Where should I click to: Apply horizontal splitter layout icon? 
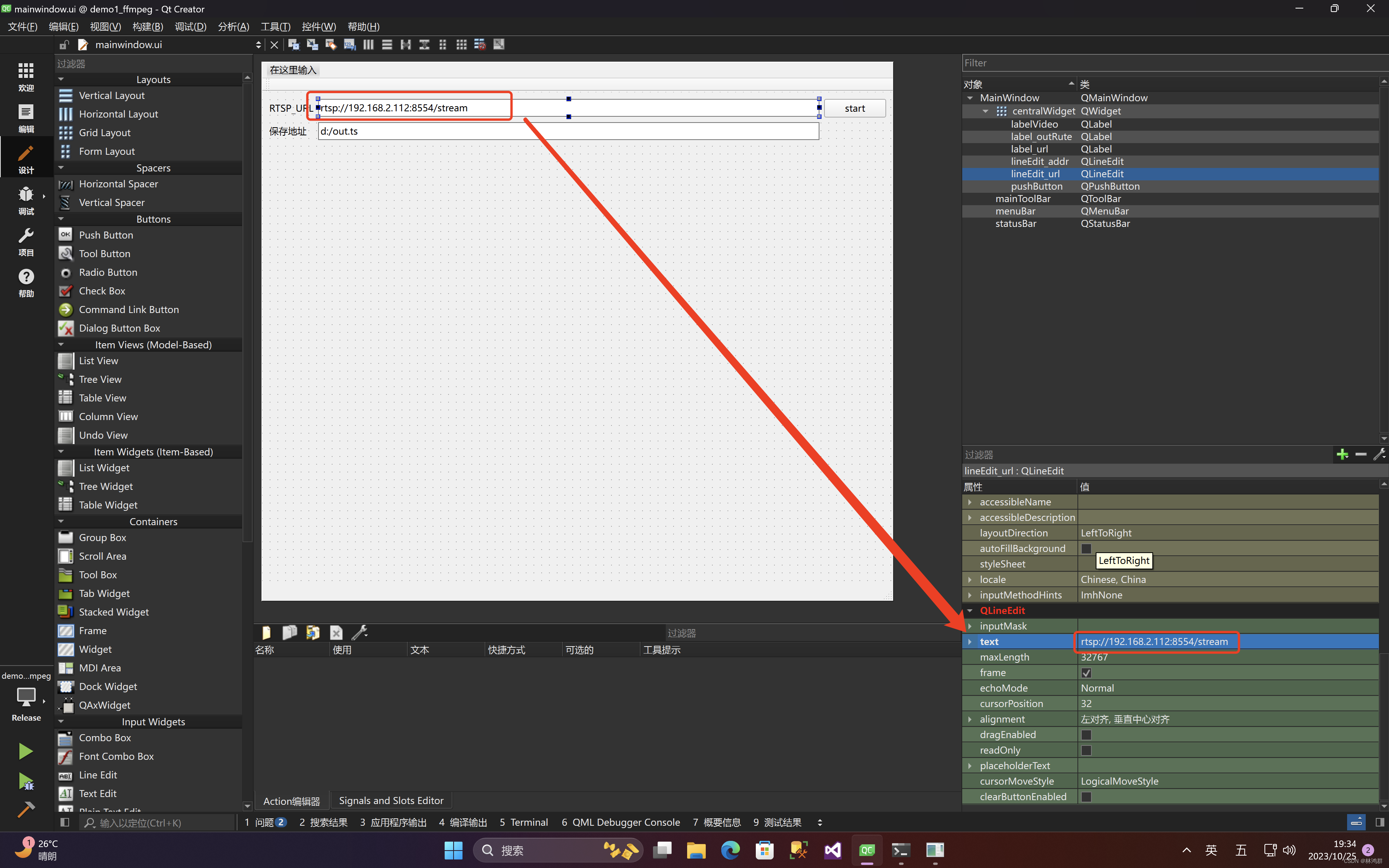[405, 45]
